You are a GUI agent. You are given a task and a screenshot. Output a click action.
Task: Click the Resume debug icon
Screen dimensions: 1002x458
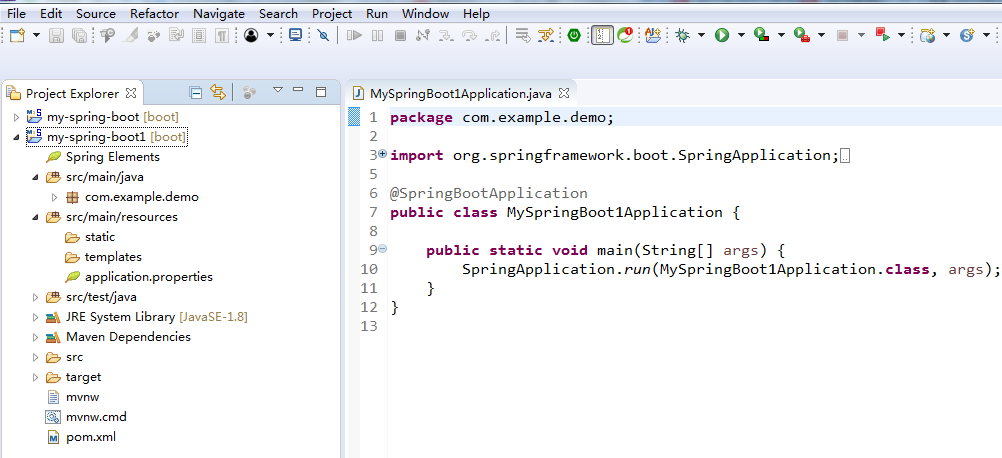[x=354, y=36]
